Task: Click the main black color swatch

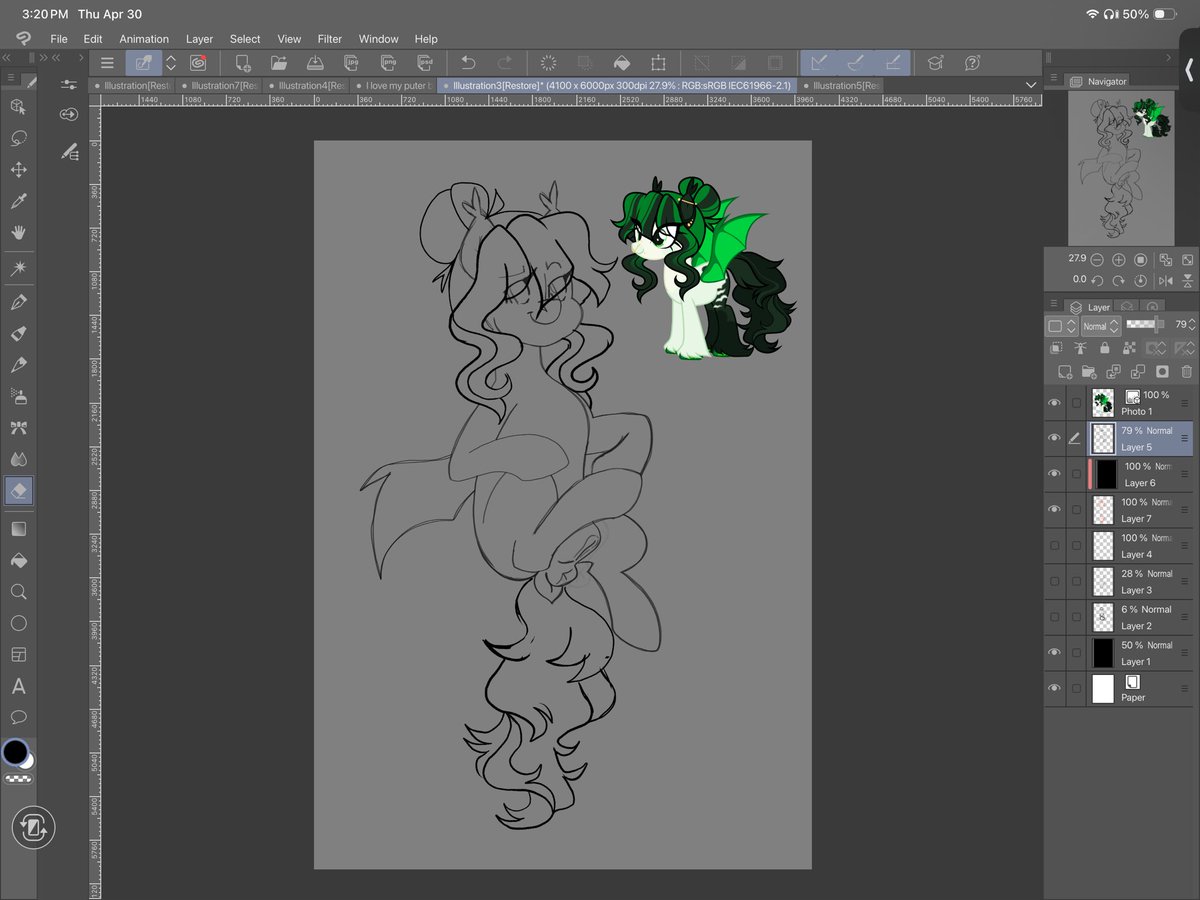Action: coord(14,752)
